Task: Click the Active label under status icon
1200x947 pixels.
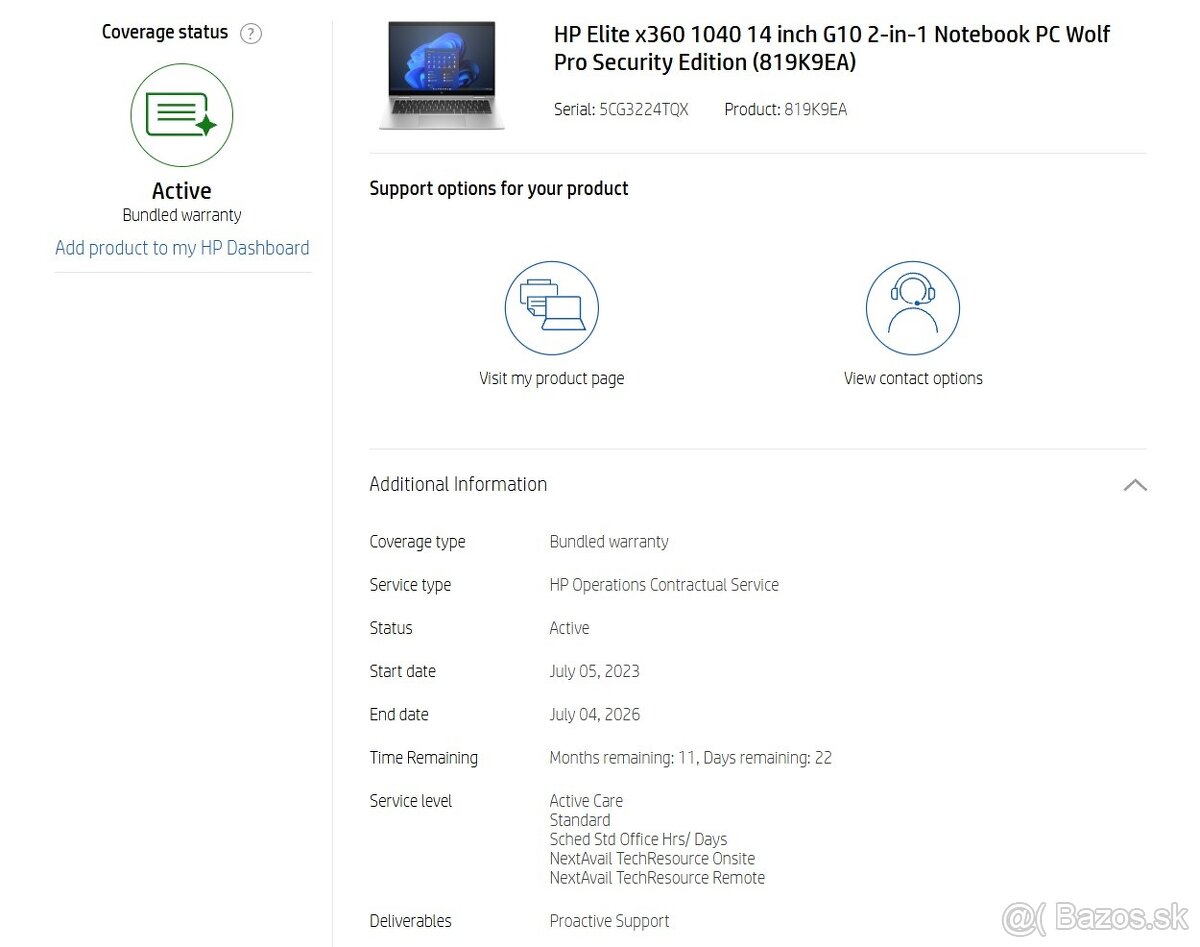Action: 182,191
